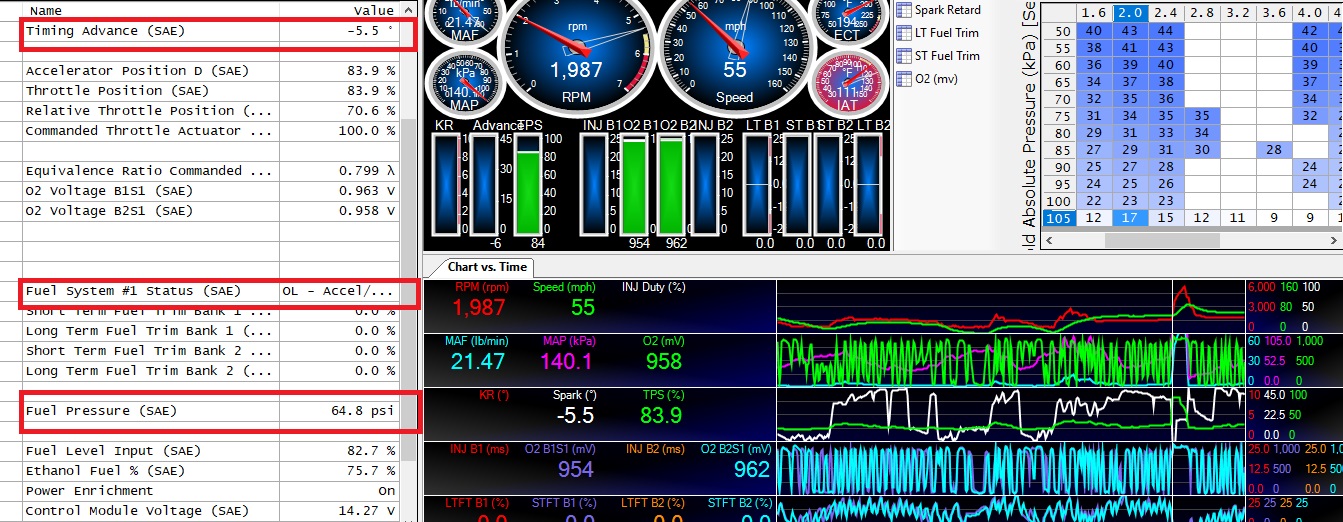Viewport: 1343px width, 522px height.
Task: Click the green TPS bar gauge
Action: [x=527, y=186]
